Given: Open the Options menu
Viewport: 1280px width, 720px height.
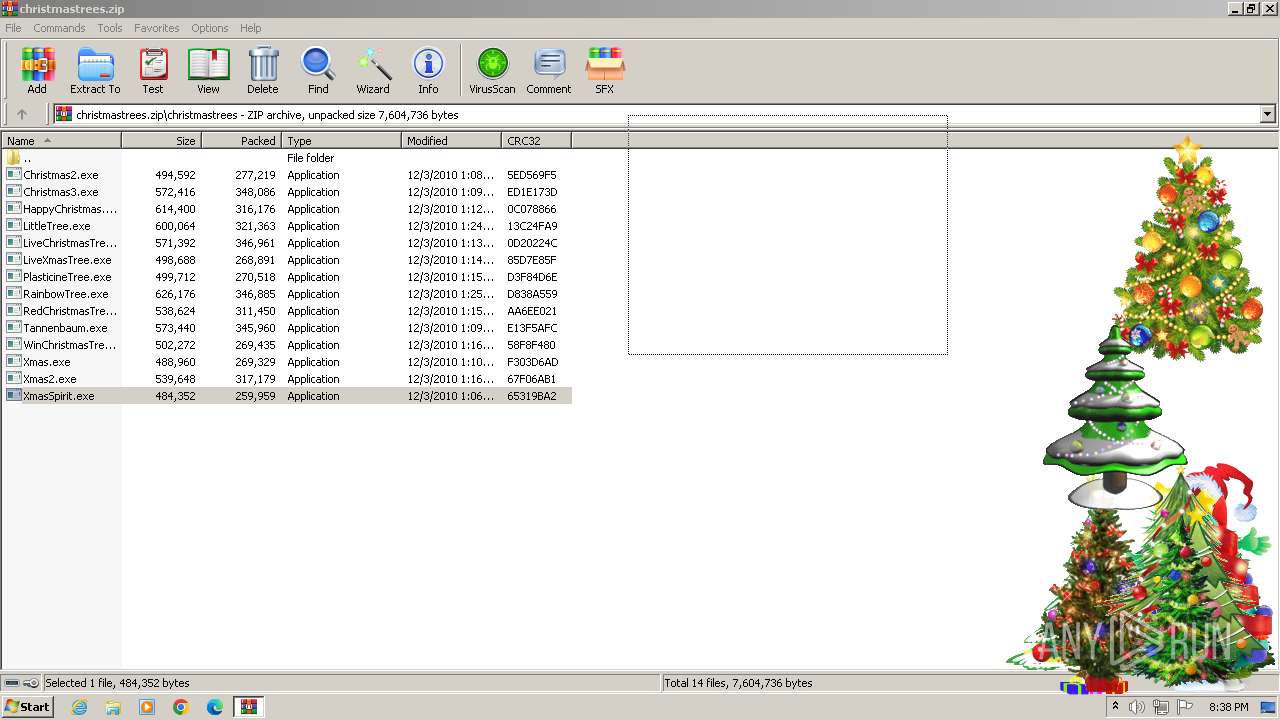Looking at the screenshot, I should click(x=210, y=28).
